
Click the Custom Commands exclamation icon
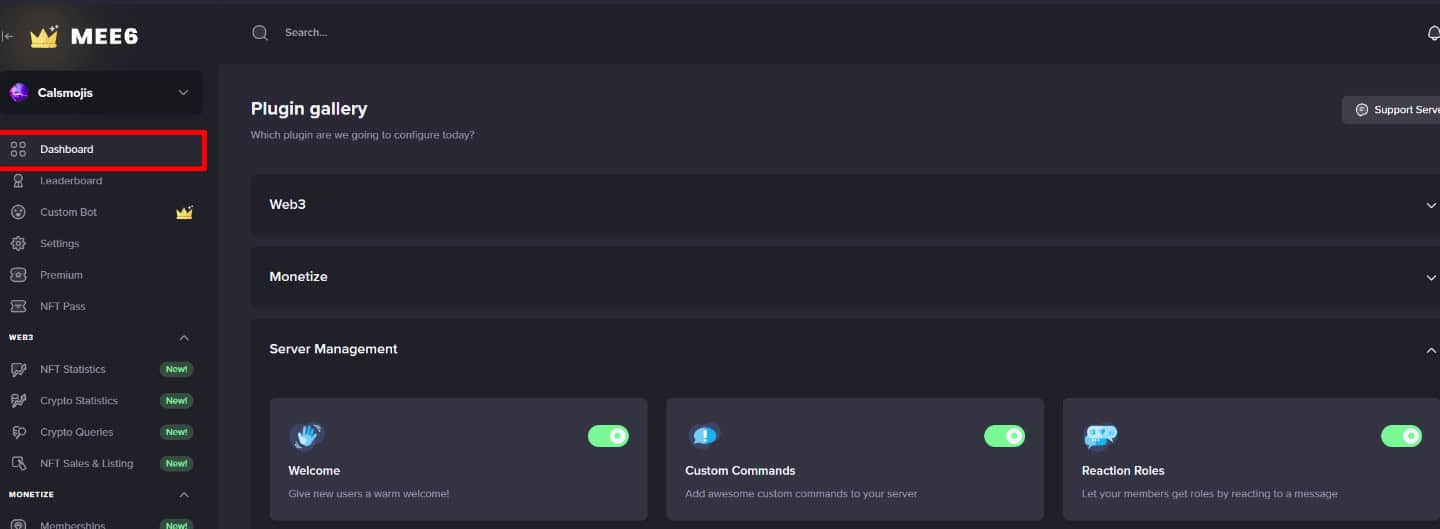(704, 436)
